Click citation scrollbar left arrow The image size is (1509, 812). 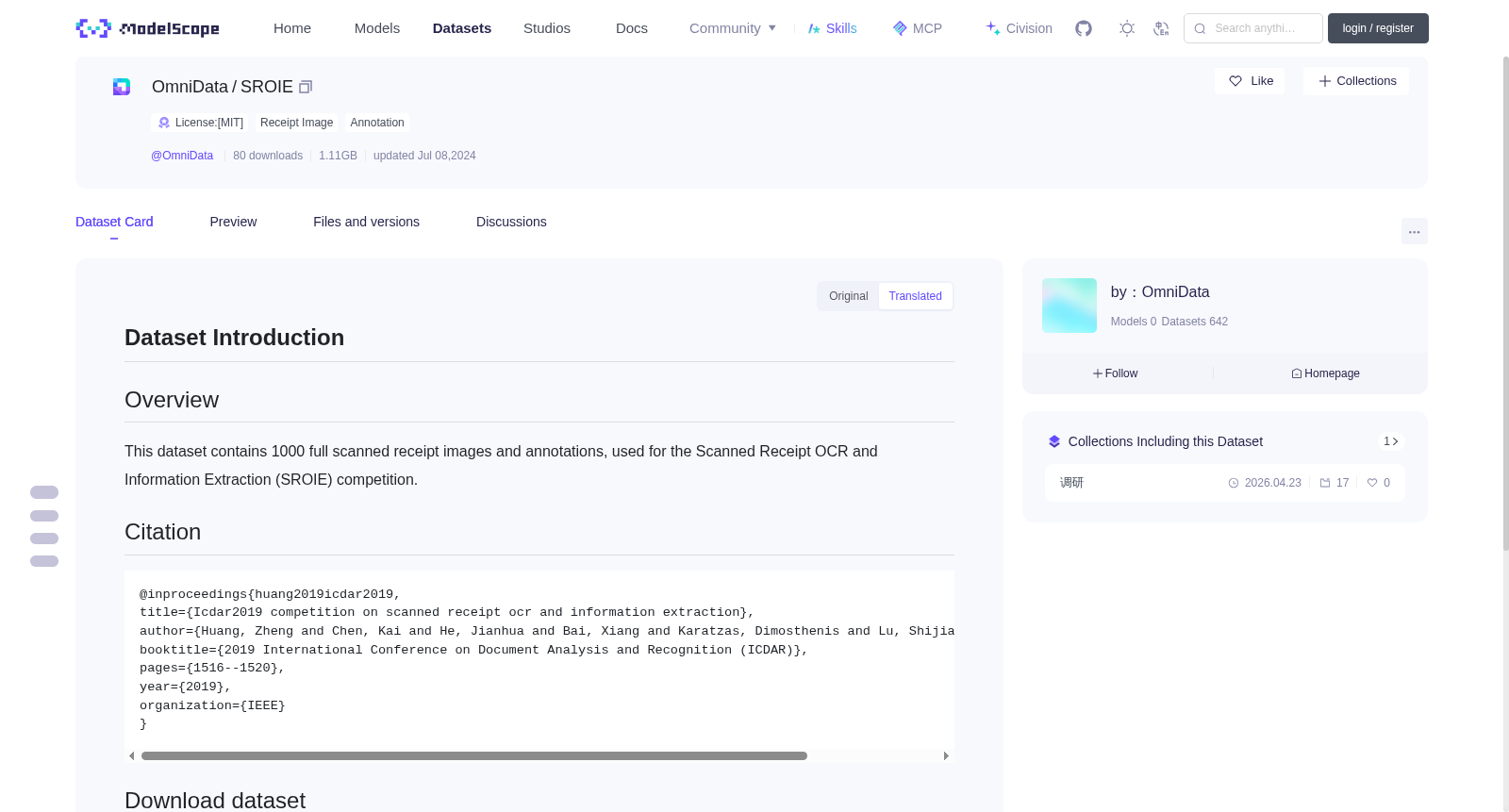point(131,756)
